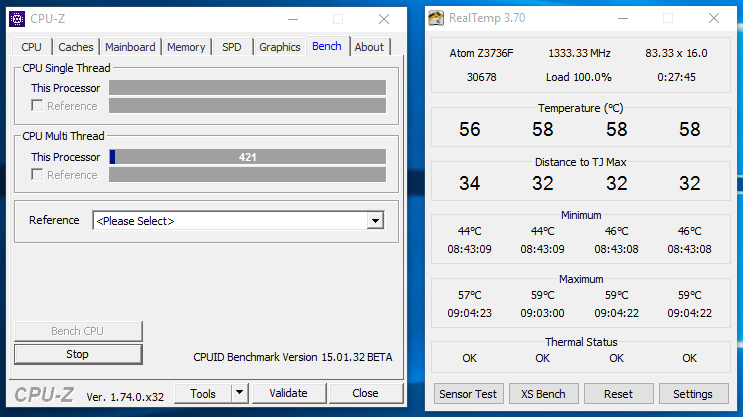Image resolution: width=743 pixels, height=417 pixels.
Task: Click the 30678 value in RealTemp
Action: pyautogui.click(x=481, y=77)
